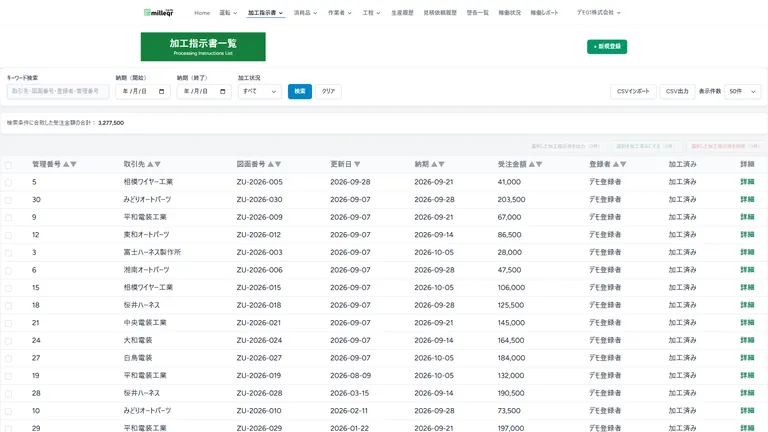This screenshot has height=432, width=768.
Task: Check the row for ZU-2026-030
Action: (8, 200)
